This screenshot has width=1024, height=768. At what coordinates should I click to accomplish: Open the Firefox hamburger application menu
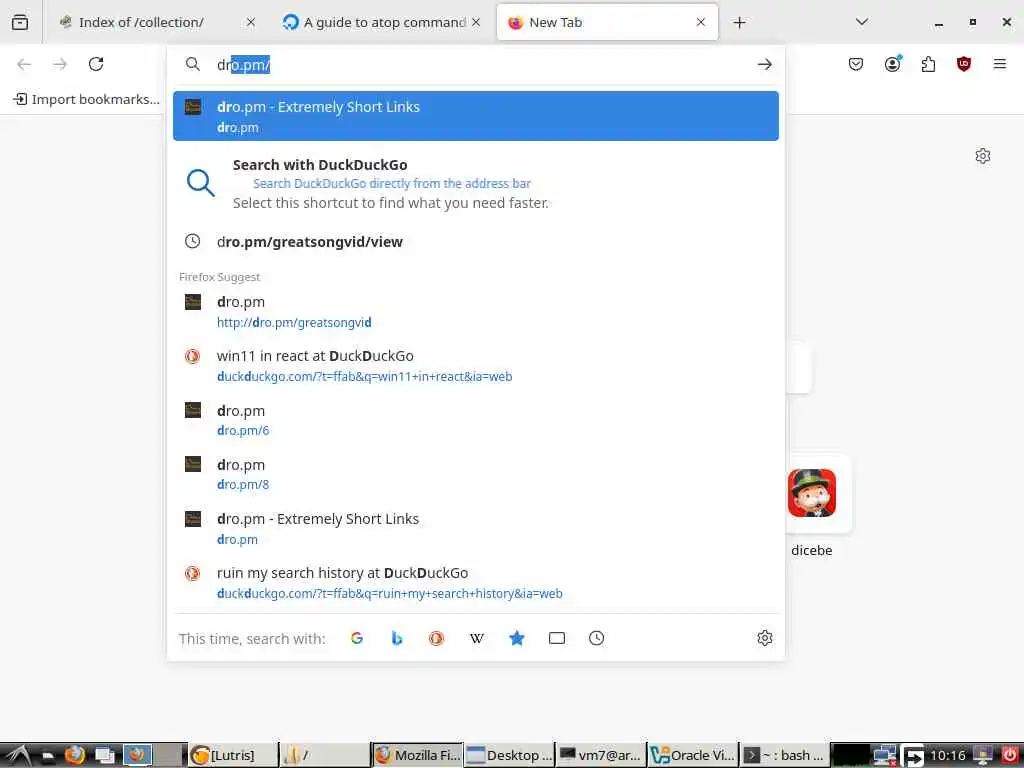1000,64
